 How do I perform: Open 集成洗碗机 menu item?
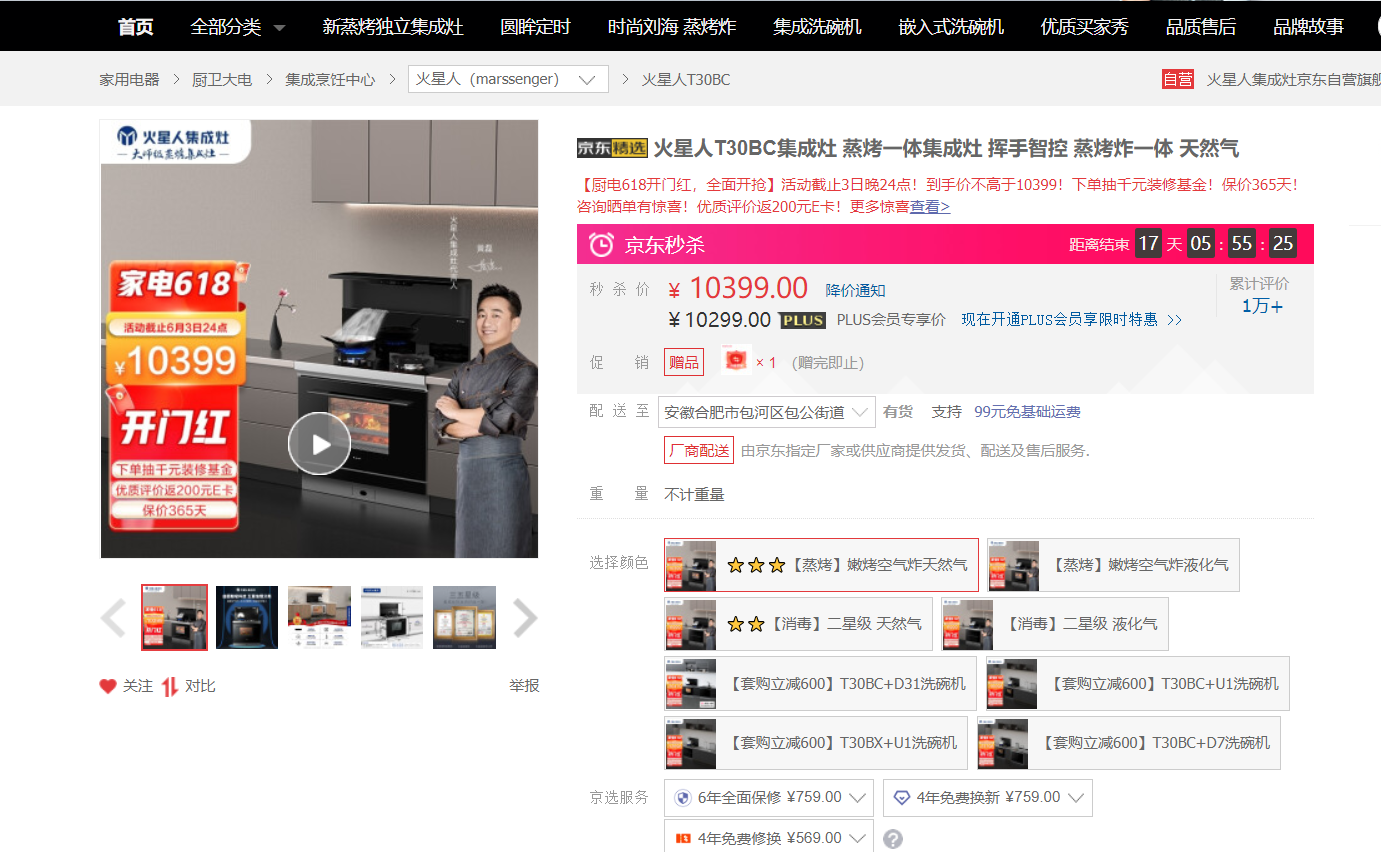[x=817, y=27]
